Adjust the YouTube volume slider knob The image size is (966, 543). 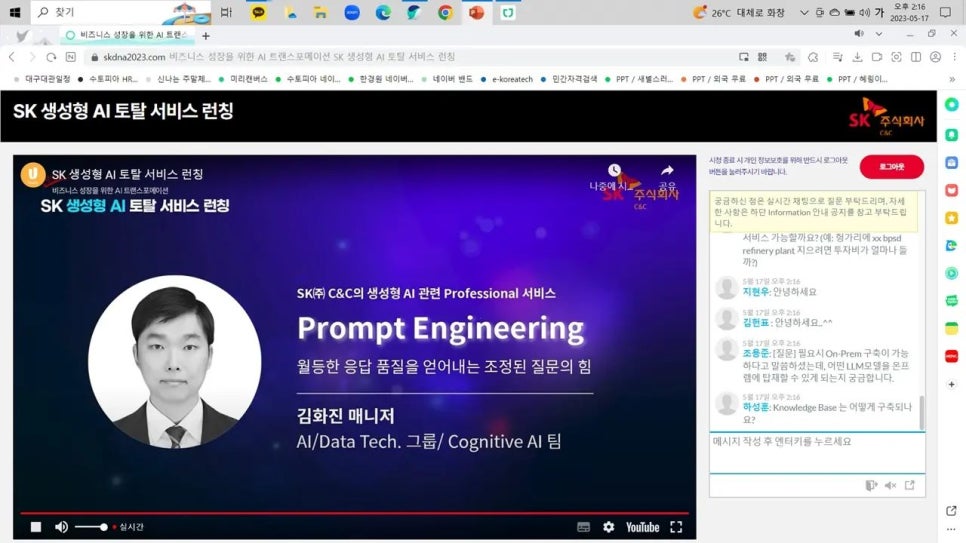(104, 527)
